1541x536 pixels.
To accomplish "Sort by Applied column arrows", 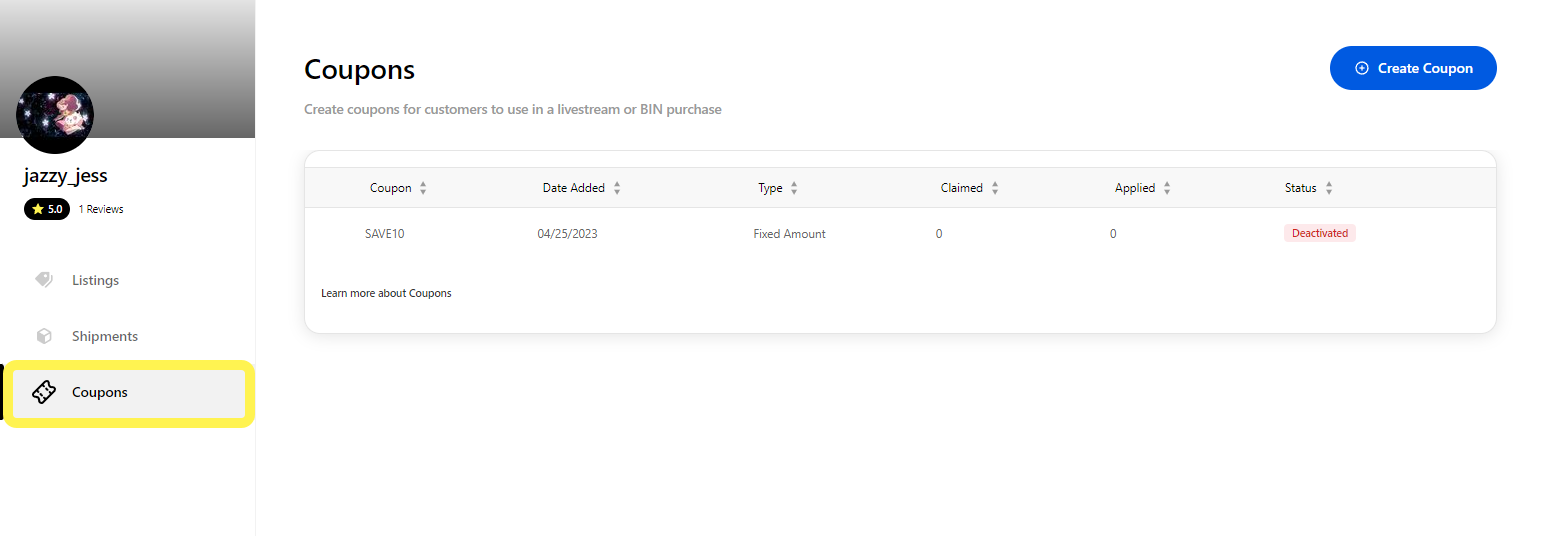I will tap(1167, 188).
